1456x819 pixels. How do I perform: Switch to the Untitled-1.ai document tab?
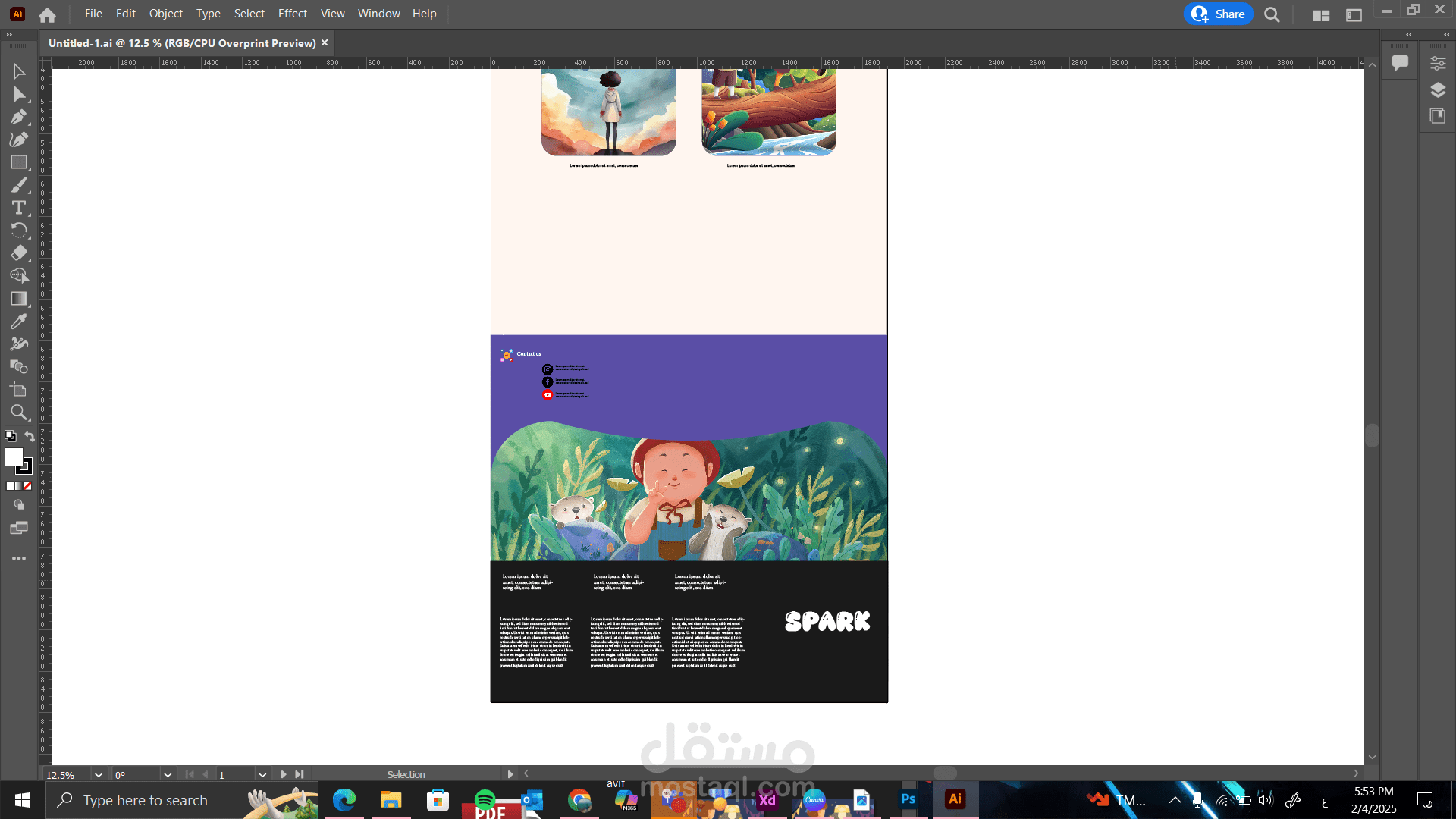(x=182, y=43)
